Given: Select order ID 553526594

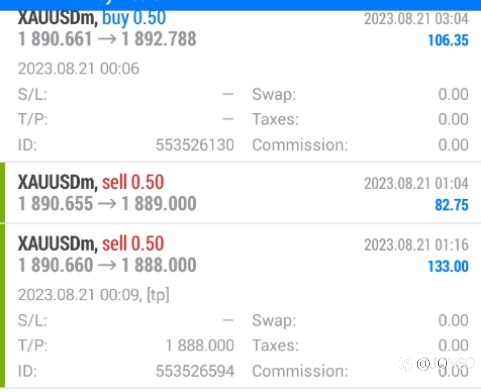Looking at the screenshot, I should [195, 371].
